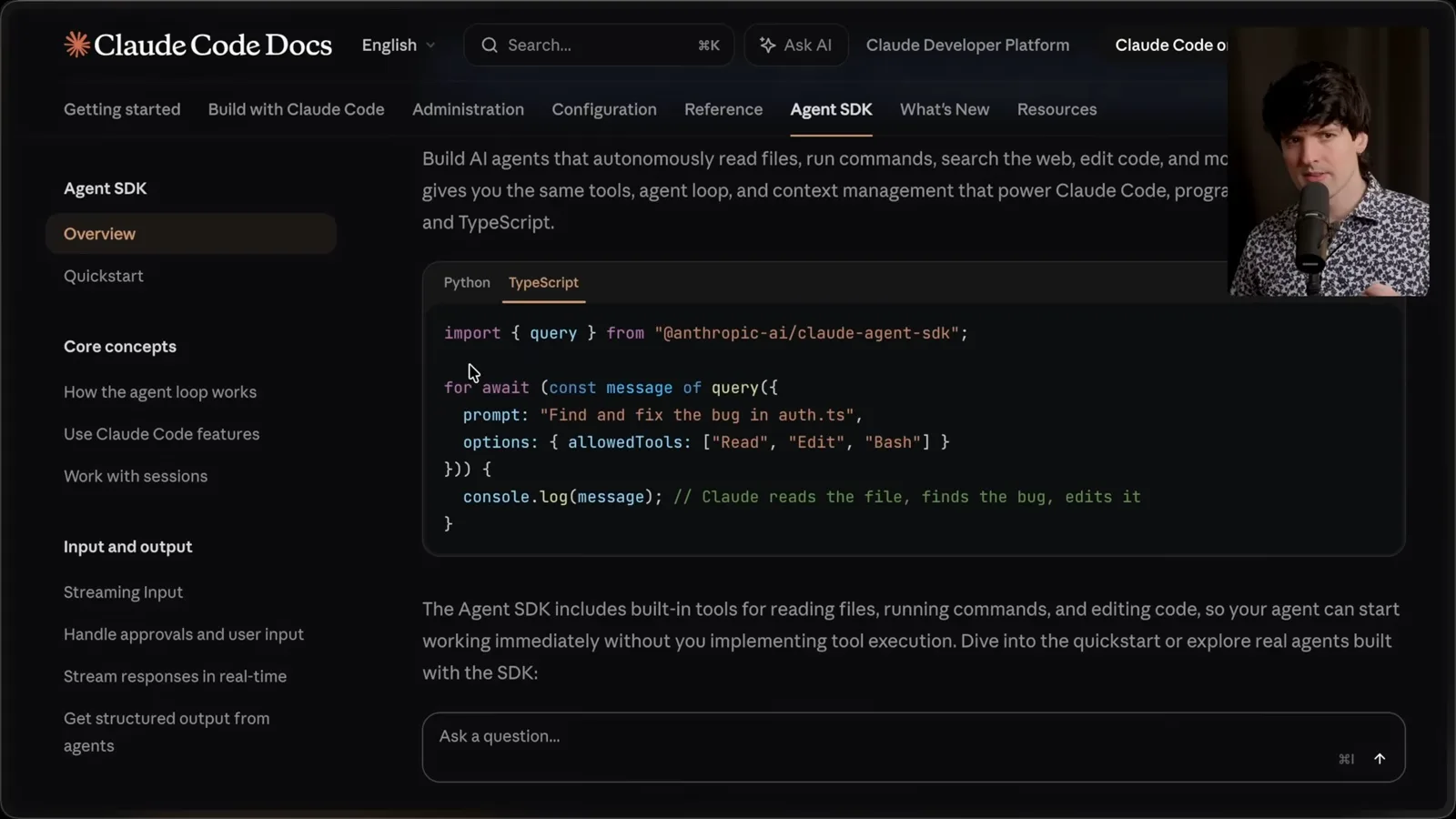
Task: Click the magnifier icon in search bar
Action: coord(490,45)
